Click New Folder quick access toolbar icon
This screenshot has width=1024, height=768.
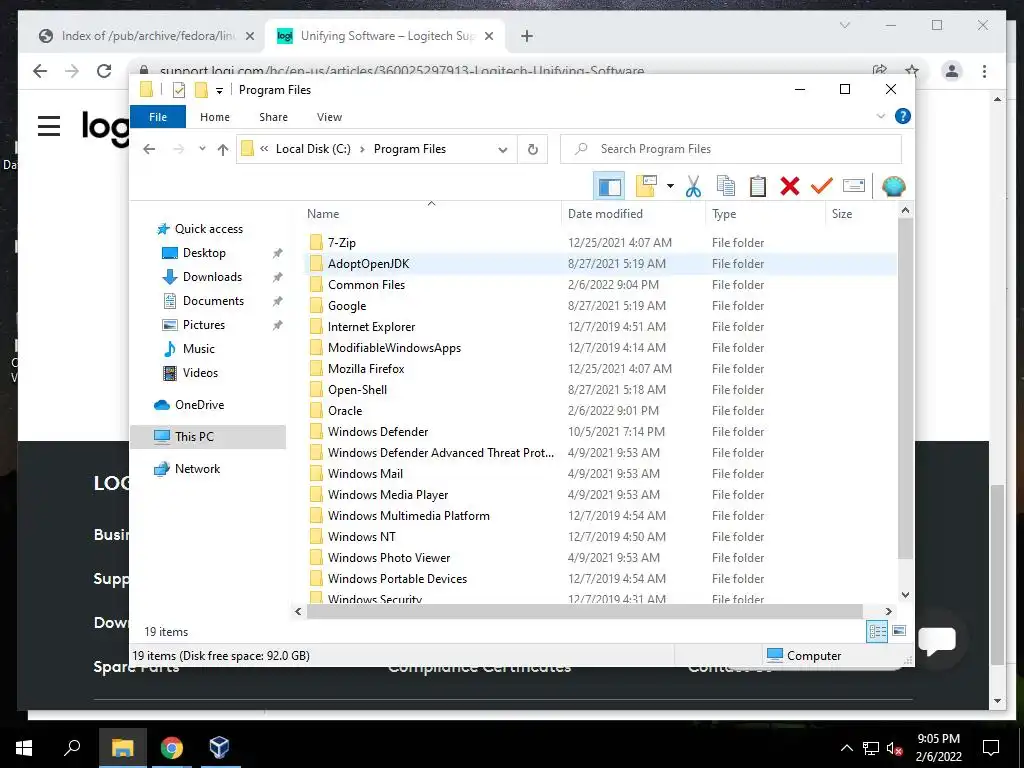pyautogui.click(x=201, y=90)
